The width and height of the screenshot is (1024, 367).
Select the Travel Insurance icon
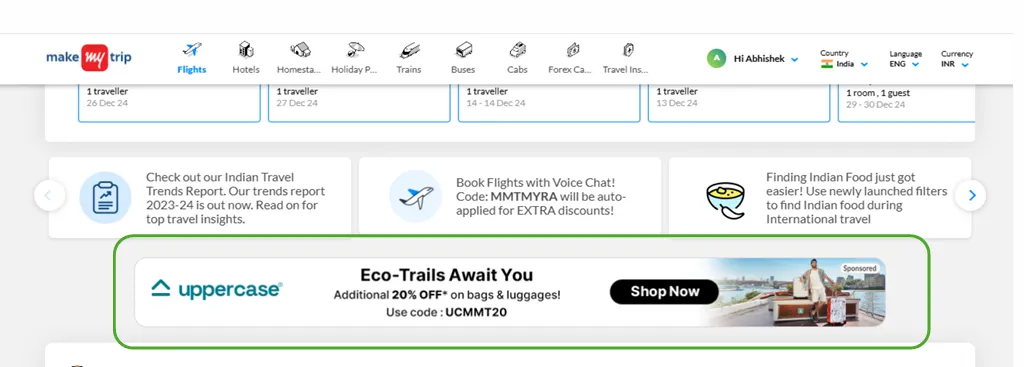628,50
